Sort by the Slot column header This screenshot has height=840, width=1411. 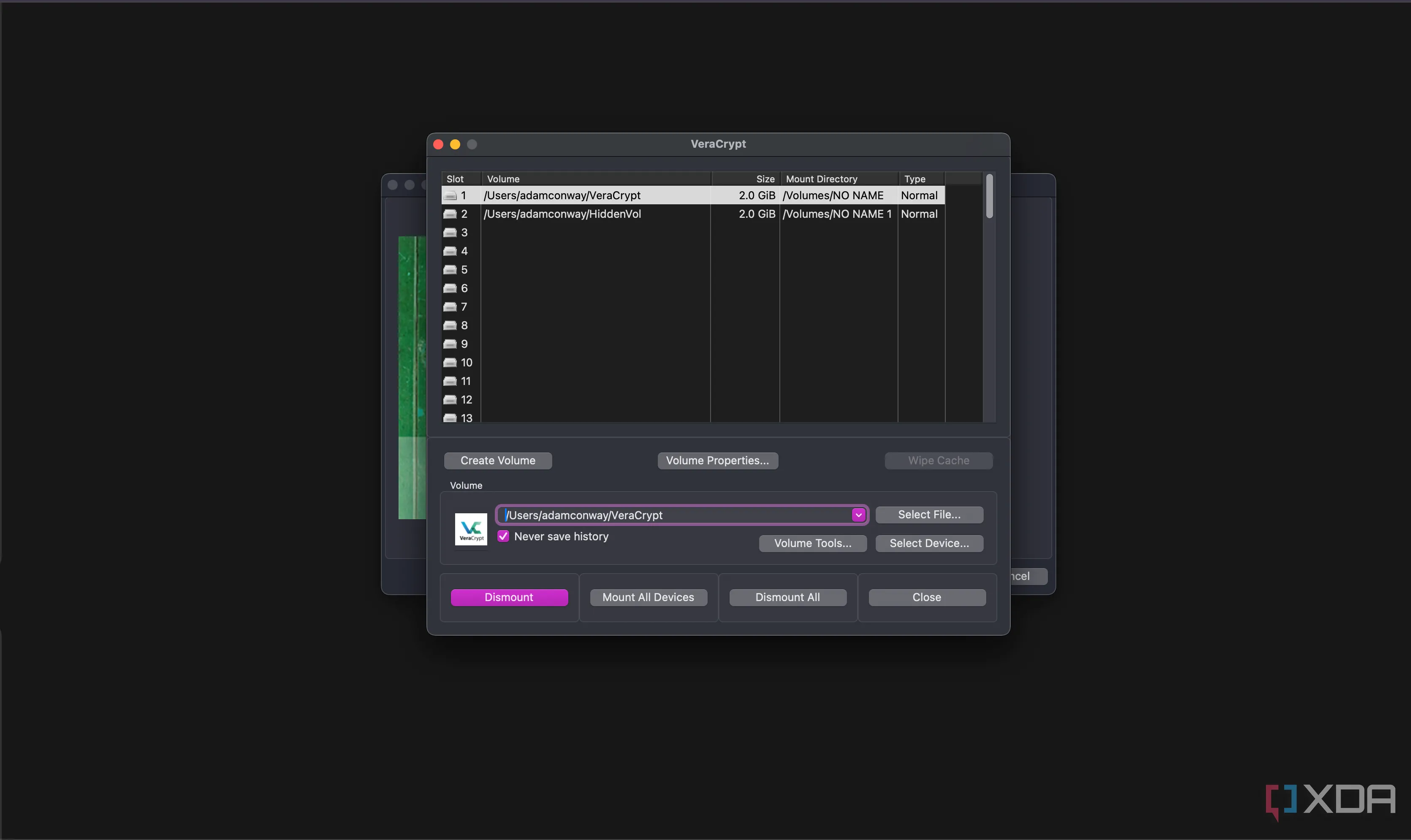click(461, 179)
